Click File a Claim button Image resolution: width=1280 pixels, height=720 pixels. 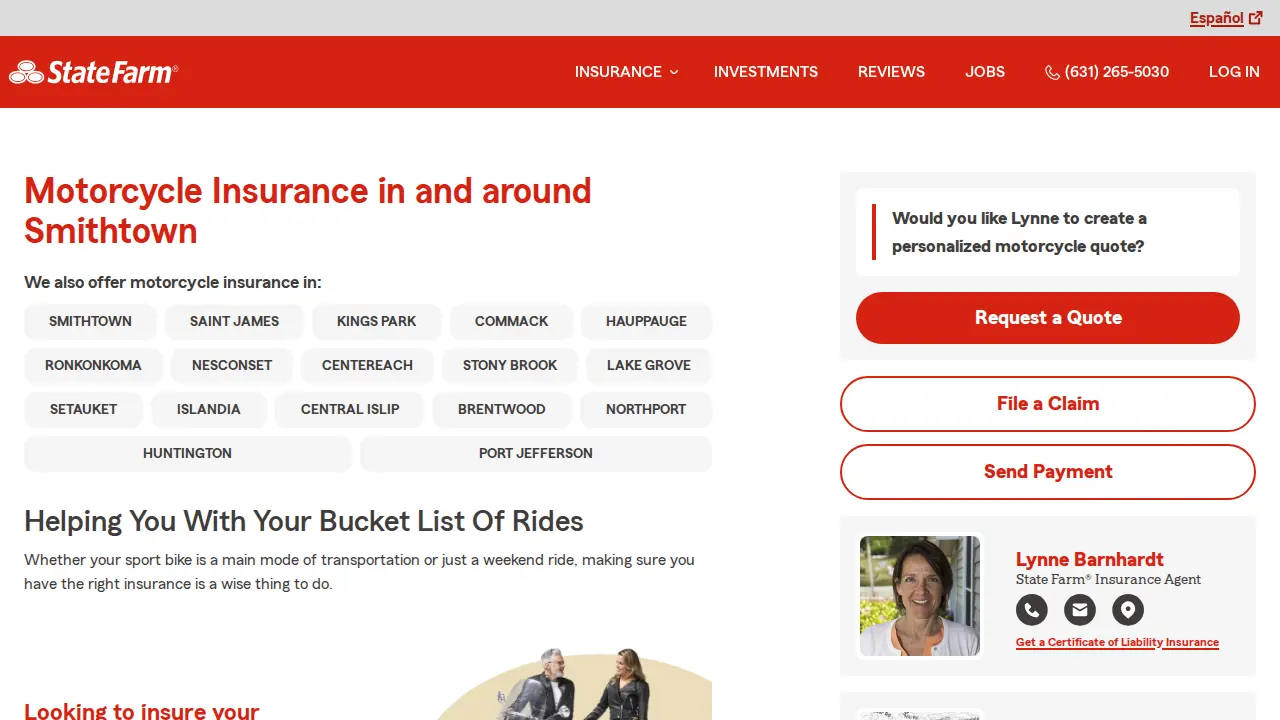[1048, 404]
